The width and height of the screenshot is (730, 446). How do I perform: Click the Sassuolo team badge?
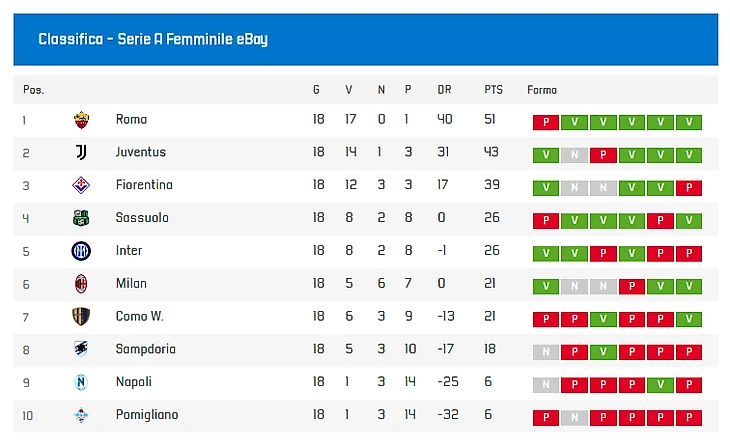pos(81,218)
